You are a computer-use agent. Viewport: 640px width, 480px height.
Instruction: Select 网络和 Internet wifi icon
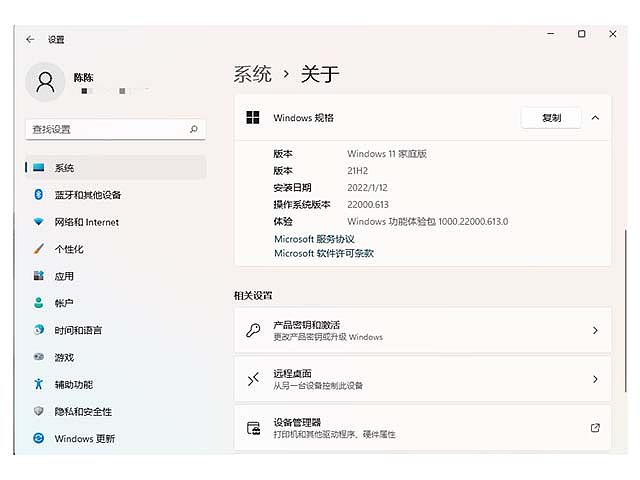39,222
